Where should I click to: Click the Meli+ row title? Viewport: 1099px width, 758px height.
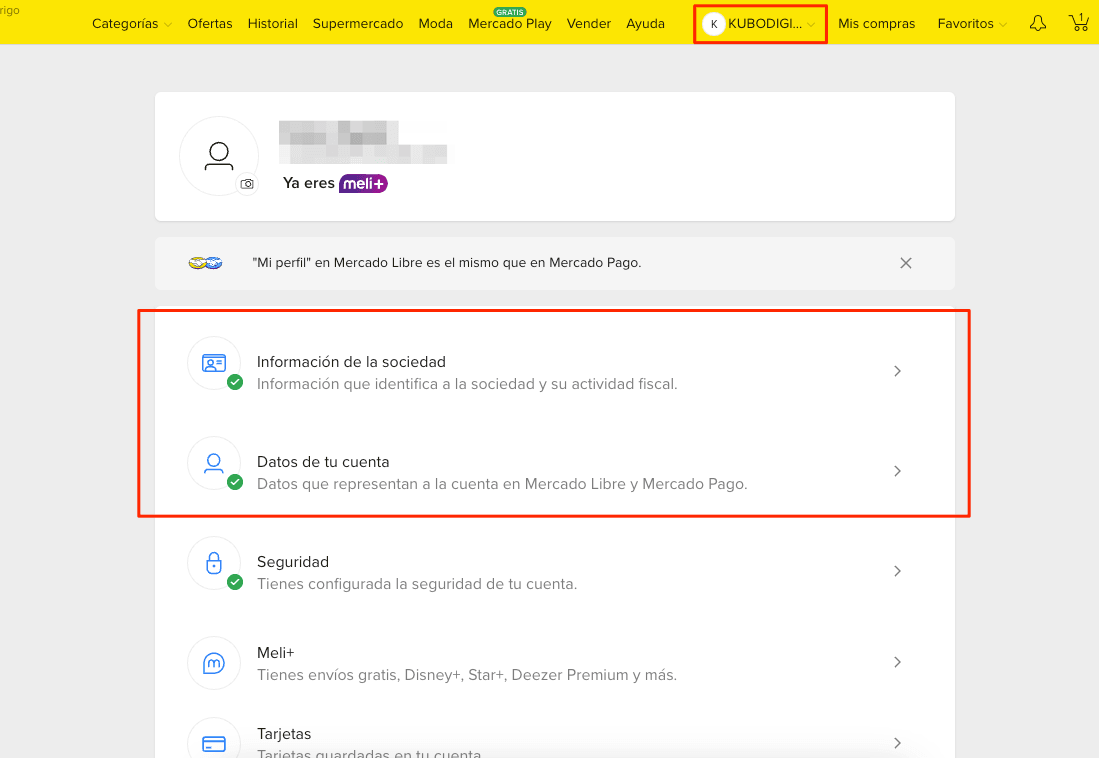click(x=275, y=653)
